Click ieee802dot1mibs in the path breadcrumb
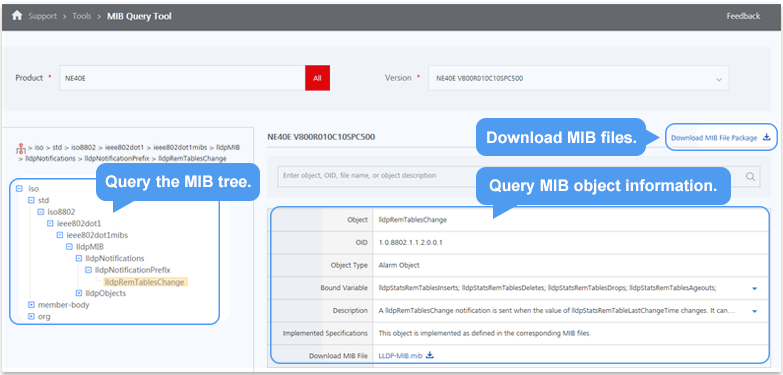This screenshot has width=783, height=375. 181,148
